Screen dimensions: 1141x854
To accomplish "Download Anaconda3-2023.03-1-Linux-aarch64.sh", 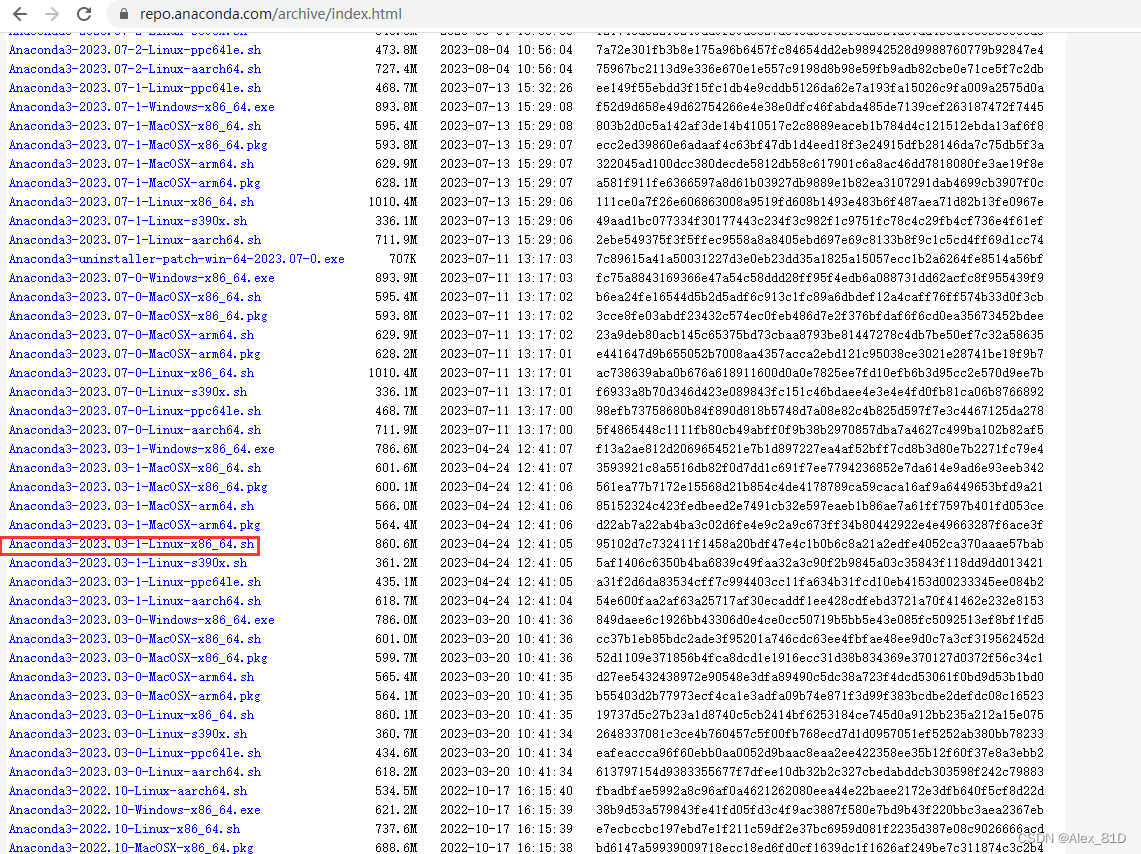I will pos(135,601).
